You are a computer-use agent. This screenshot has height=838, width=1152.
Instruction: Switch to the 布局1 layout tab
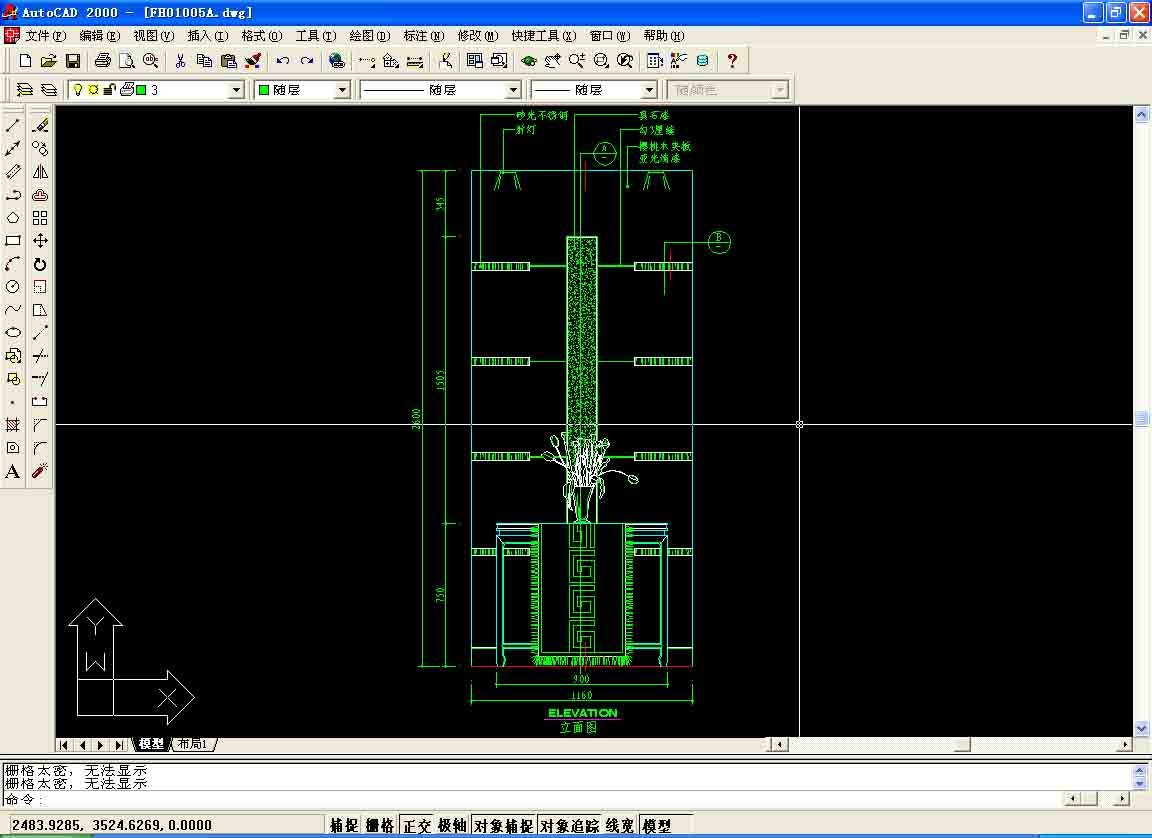(193, 744)
